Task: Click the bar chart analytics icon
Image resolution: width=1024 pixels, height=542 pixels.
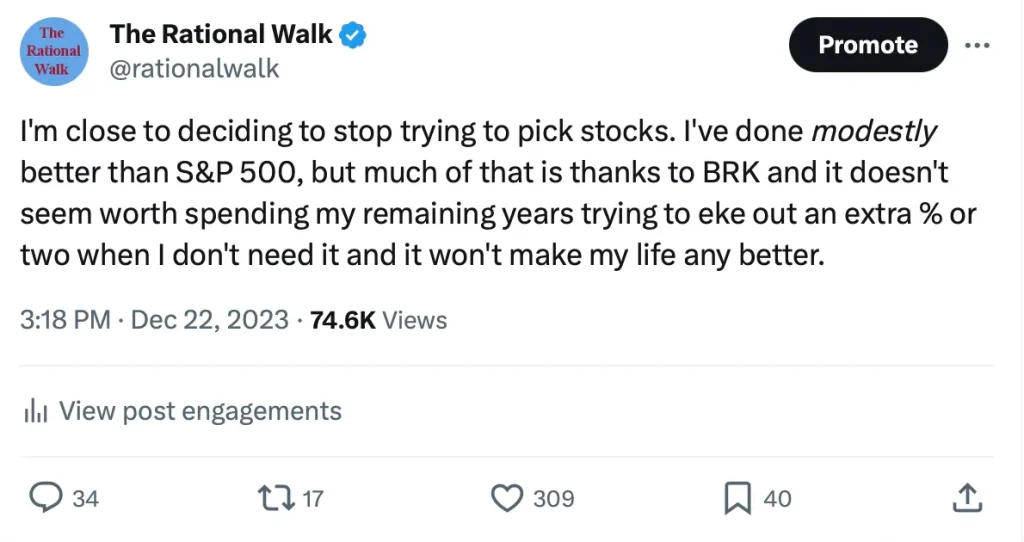Action: [36, 411]
